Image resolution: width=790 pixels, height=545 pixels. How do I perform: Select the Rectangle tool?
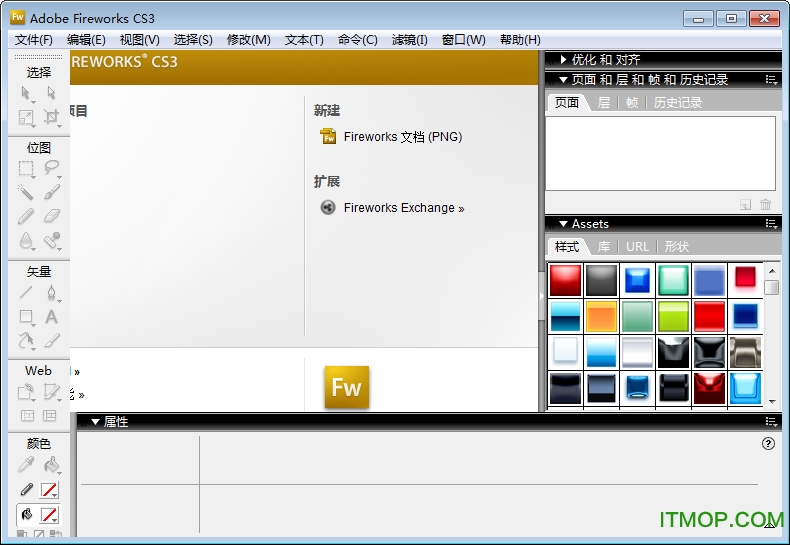26,316
